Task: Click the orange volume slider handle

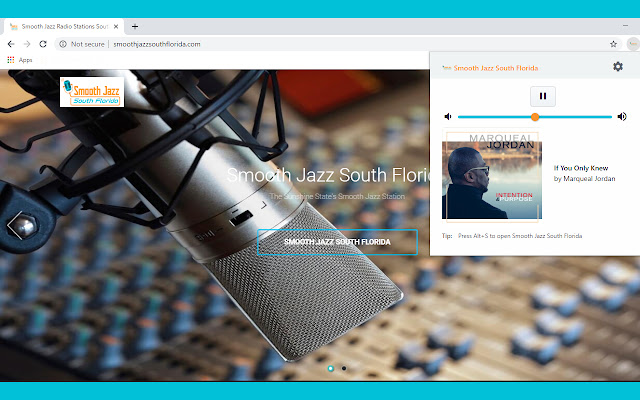Action: click(535, 117)
